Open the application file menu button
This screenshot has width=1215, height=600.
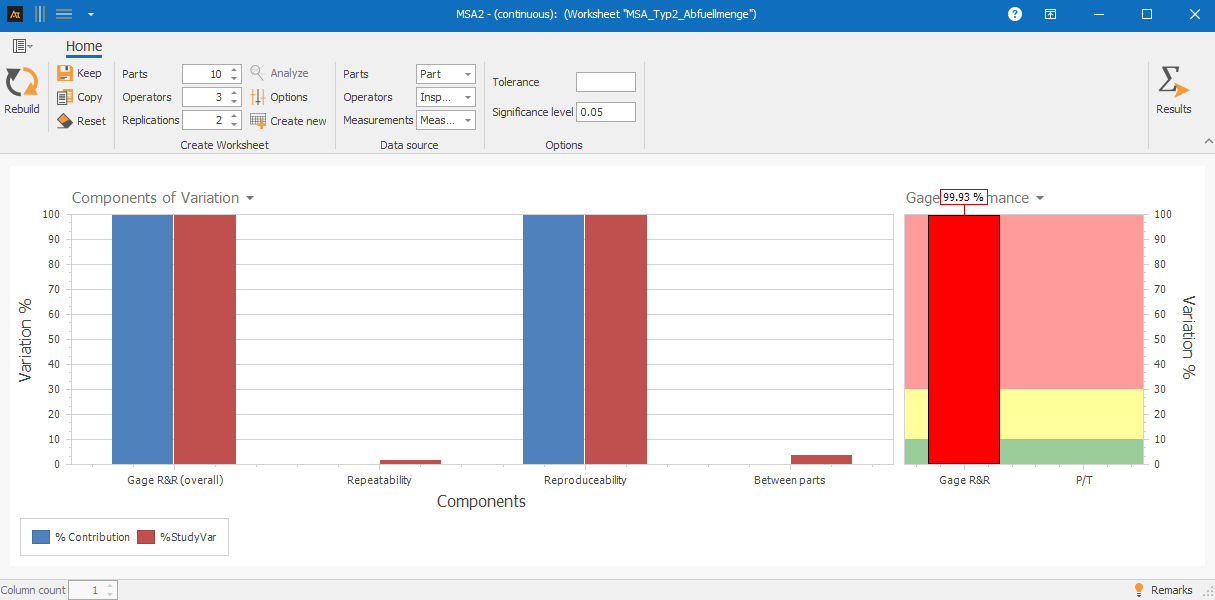click(x=21, y=46)
